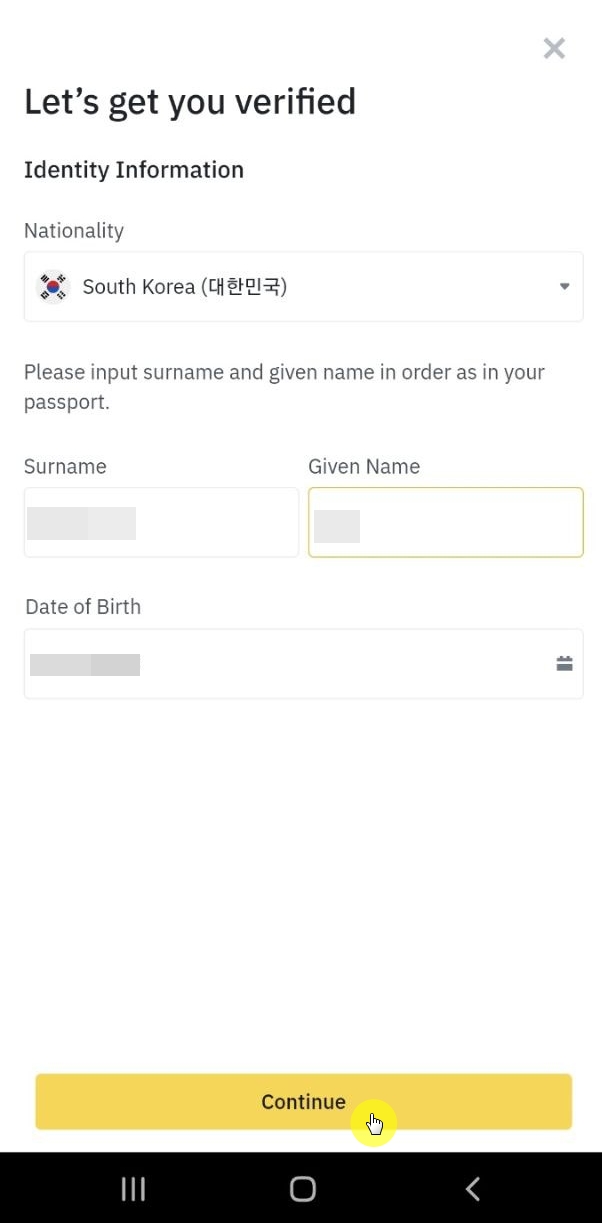Tap Android recent apps button
This screenshot has width=602, height=1223.
pos(133,1188)
